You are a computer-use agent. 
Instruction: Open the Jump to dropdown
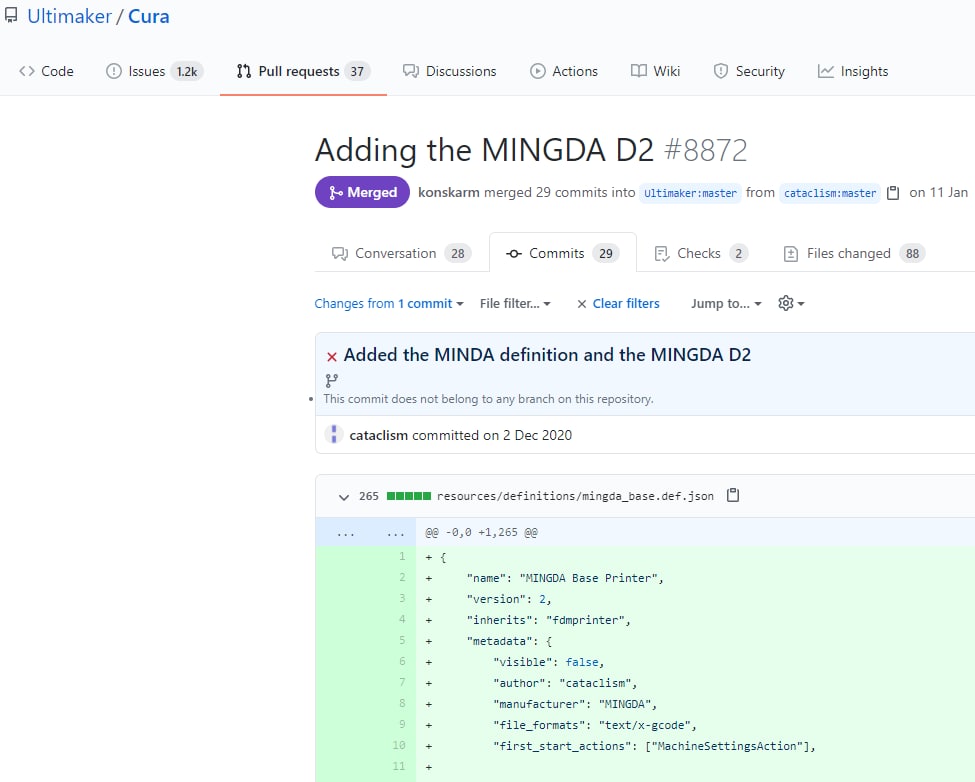click(x=726, y=303)
